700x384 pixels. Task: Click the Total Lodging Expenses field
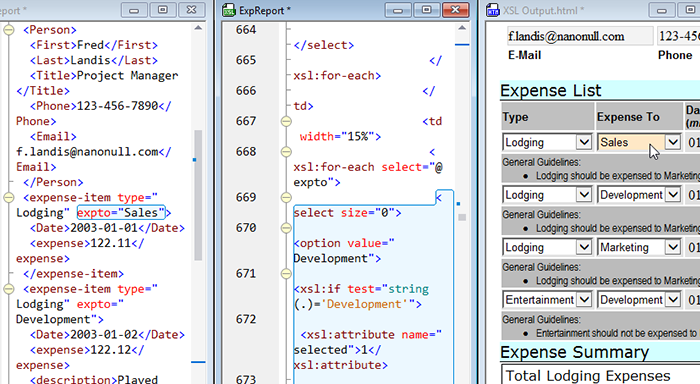click(x=600, y=375)
